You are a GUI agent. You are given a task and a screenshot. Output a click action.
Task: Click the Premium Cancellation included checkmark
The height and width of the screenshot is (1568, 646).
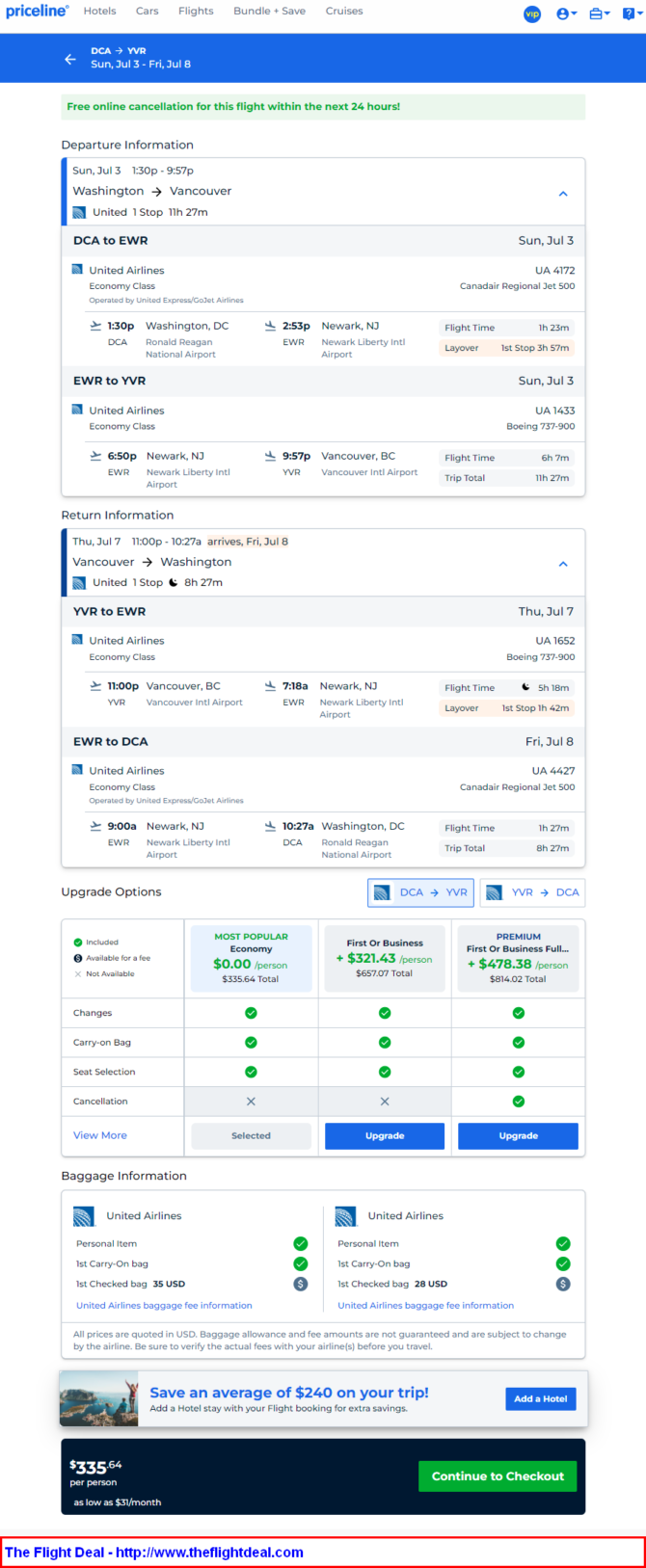pos(519,1102)
